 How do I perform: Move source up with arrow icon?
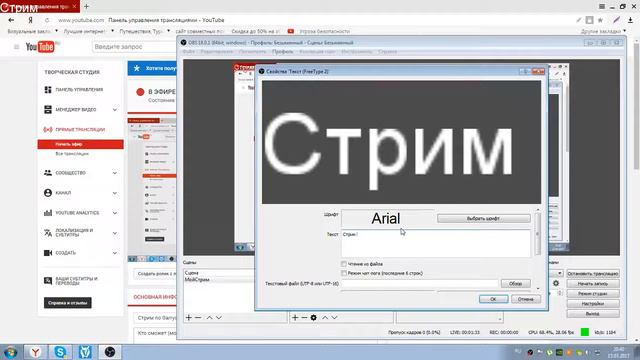click(x=325, y=318)
